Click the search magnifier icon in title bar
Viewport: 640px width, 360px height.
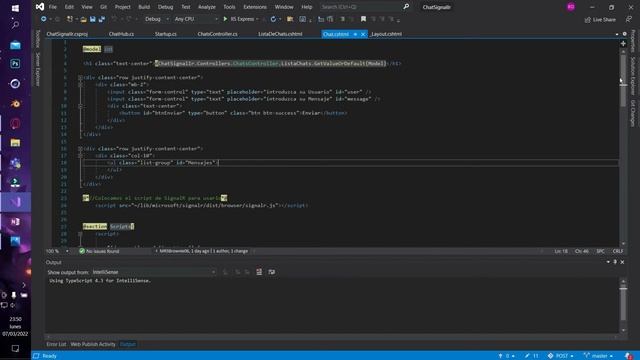(x=406, y=7)
